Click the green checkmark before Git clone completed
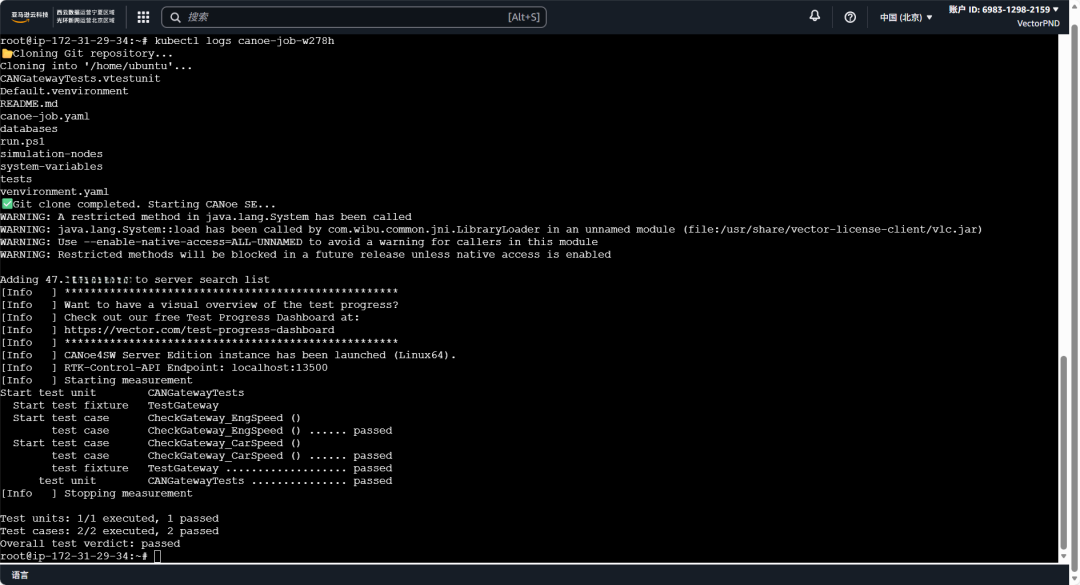Screen dimensions: 1080x585 click(x=7, y=204)
